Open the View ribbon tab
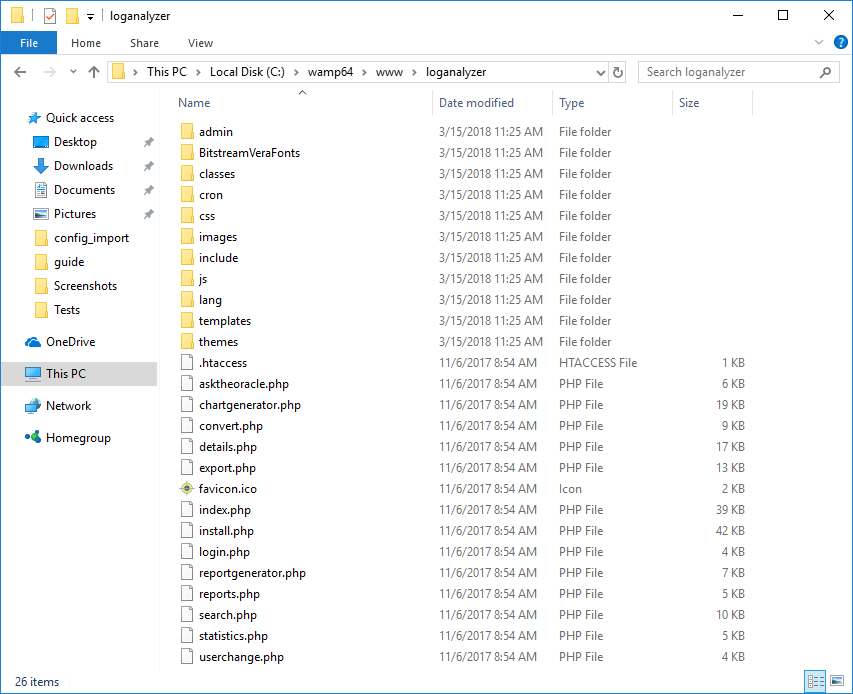The width and height of the screenshot is (853, 694). (200, 43)
